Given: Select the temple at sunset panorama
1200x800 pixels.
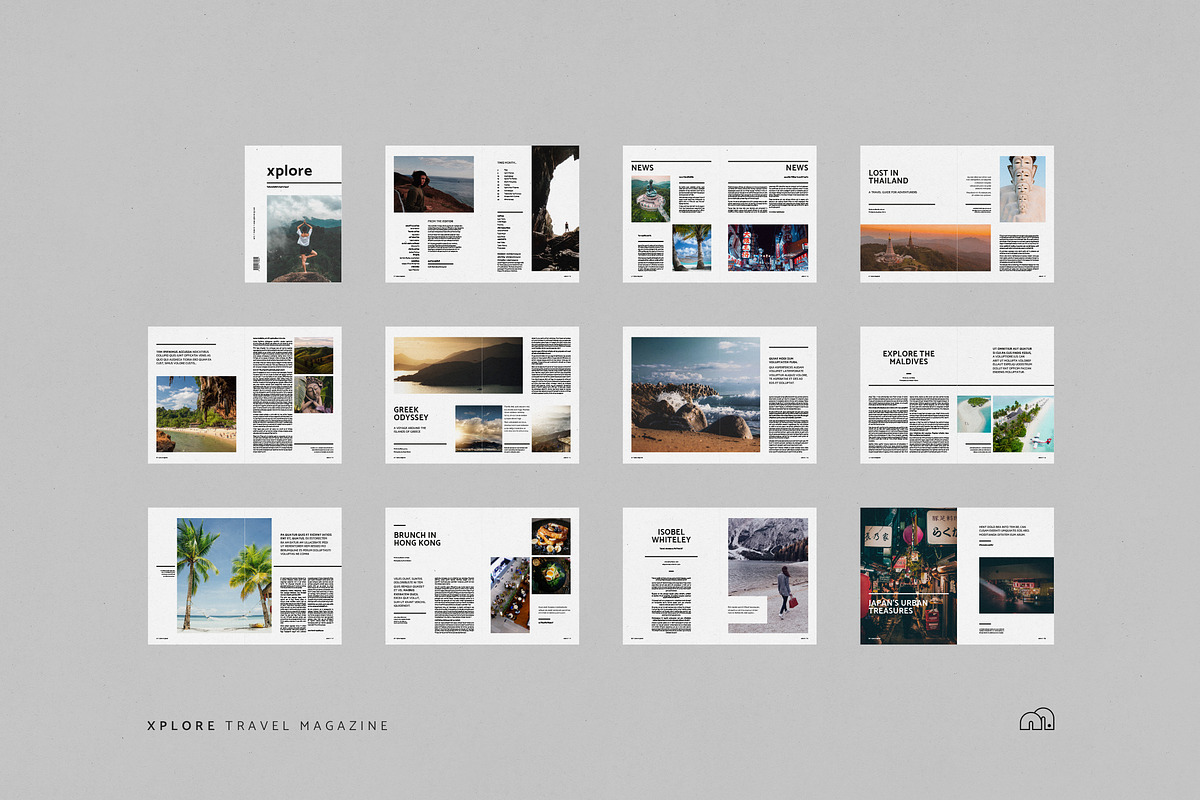Looking at the screenshot, I should [x=925, y=247].
